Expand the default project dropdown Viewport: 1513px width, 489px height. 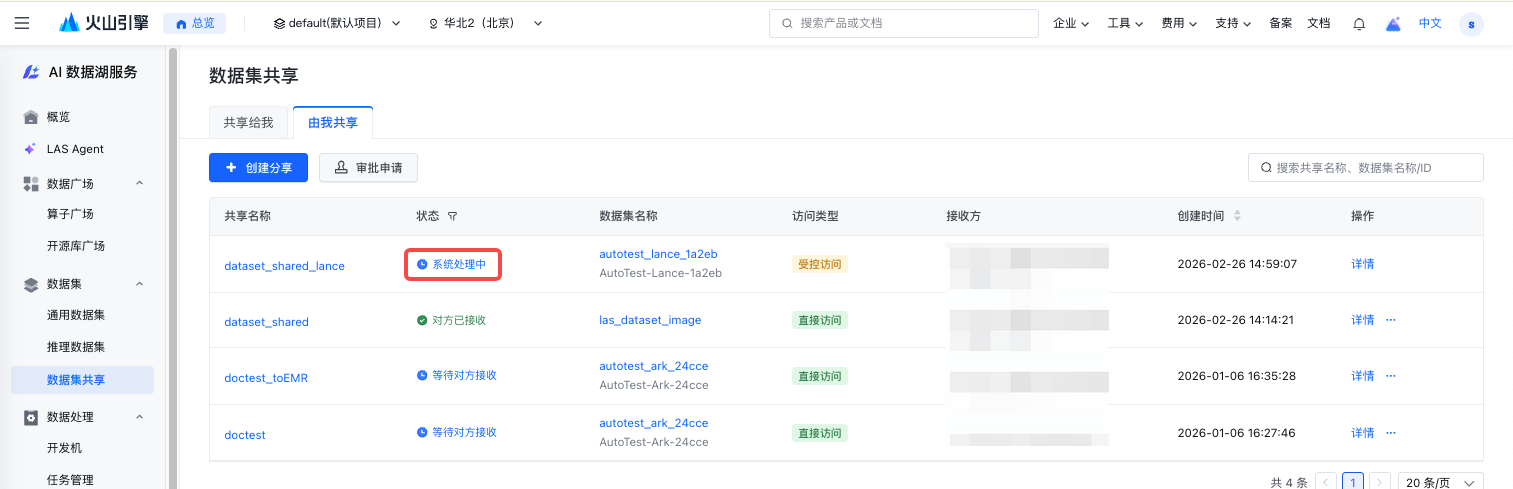tap(337, 23)
